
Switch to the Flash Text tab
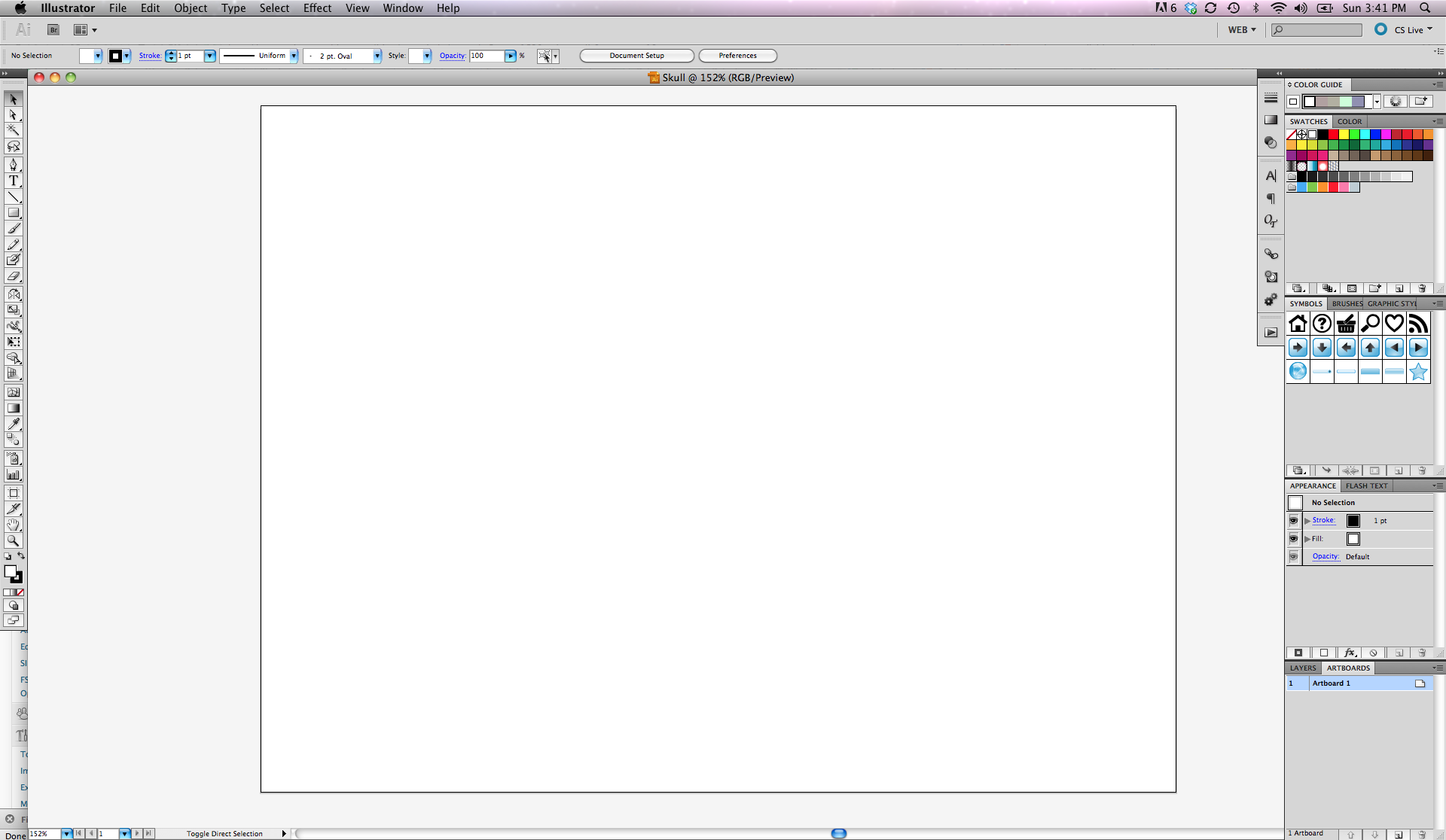[x=1367, y=485]
